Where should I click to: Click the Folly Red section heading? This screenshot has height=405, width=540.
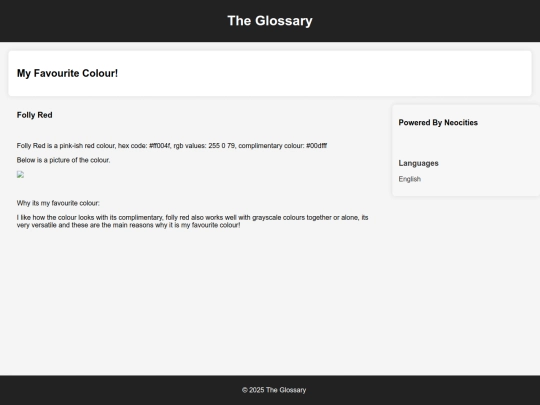[x=34, y=115]
